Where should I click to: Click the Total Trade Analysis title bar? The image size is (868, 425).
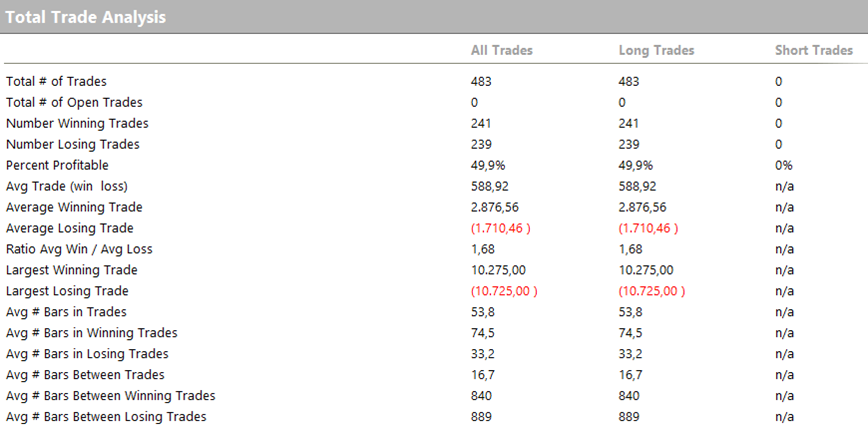pyautogui.click(x=86, y=17)
